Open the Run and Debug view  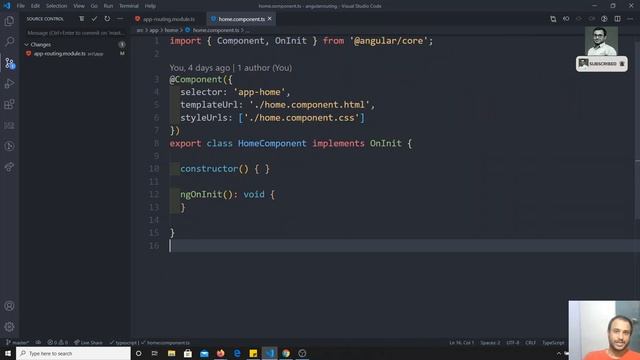(x=9, y=84)
